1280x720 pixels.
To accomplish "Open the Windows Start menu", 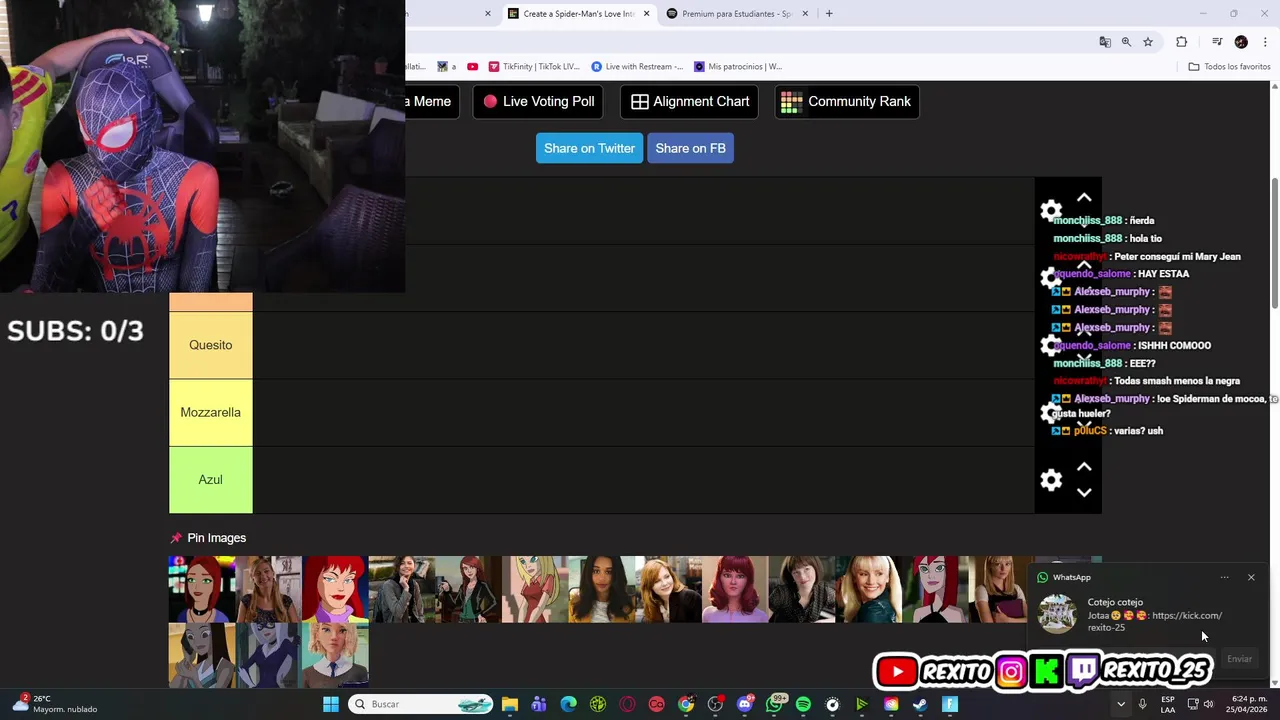I will click(331, 704).
